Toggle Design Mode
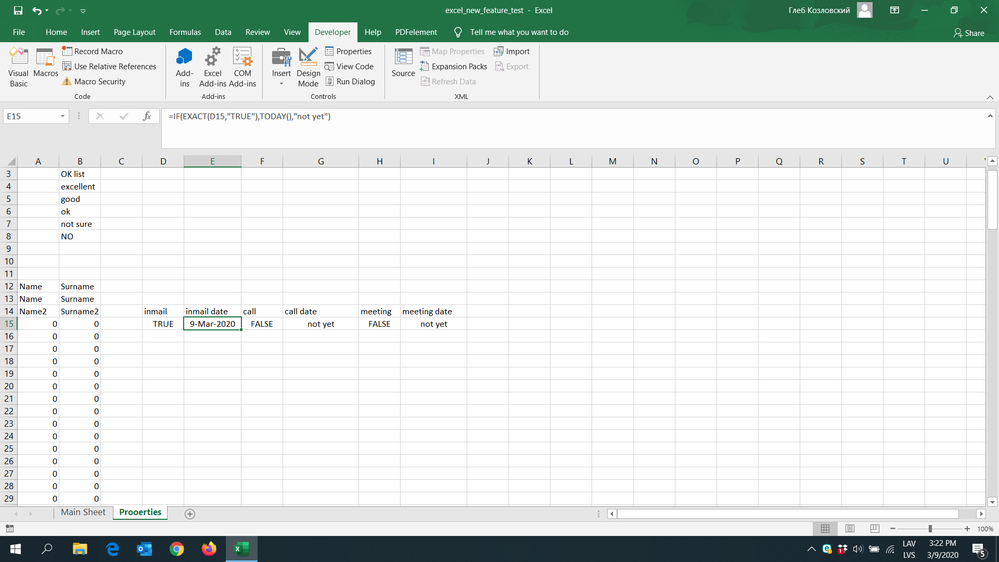This screenshot has height=562, width=999. pos(308,67)
